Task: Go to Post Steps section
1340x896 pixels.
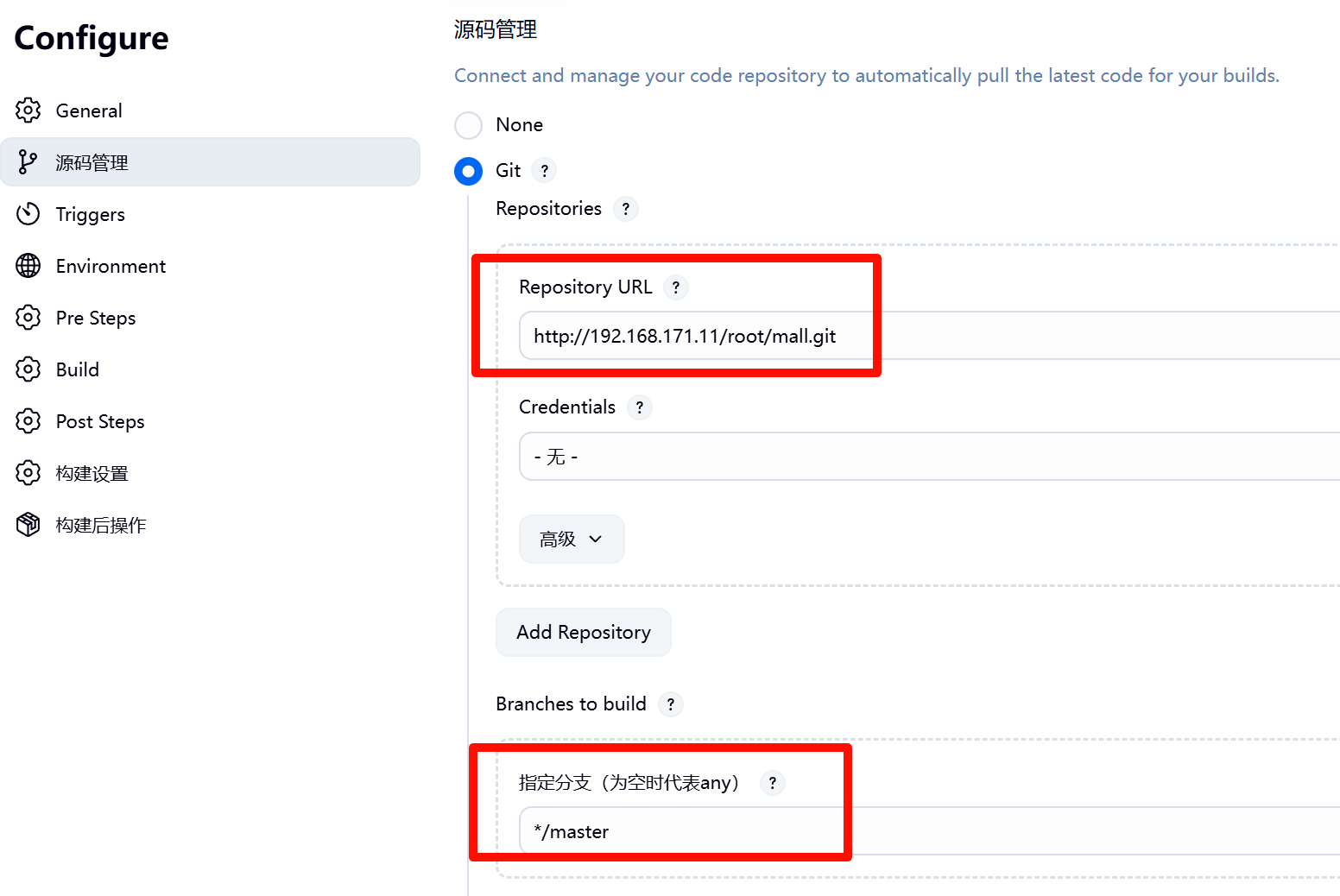Action: point(100,421)
